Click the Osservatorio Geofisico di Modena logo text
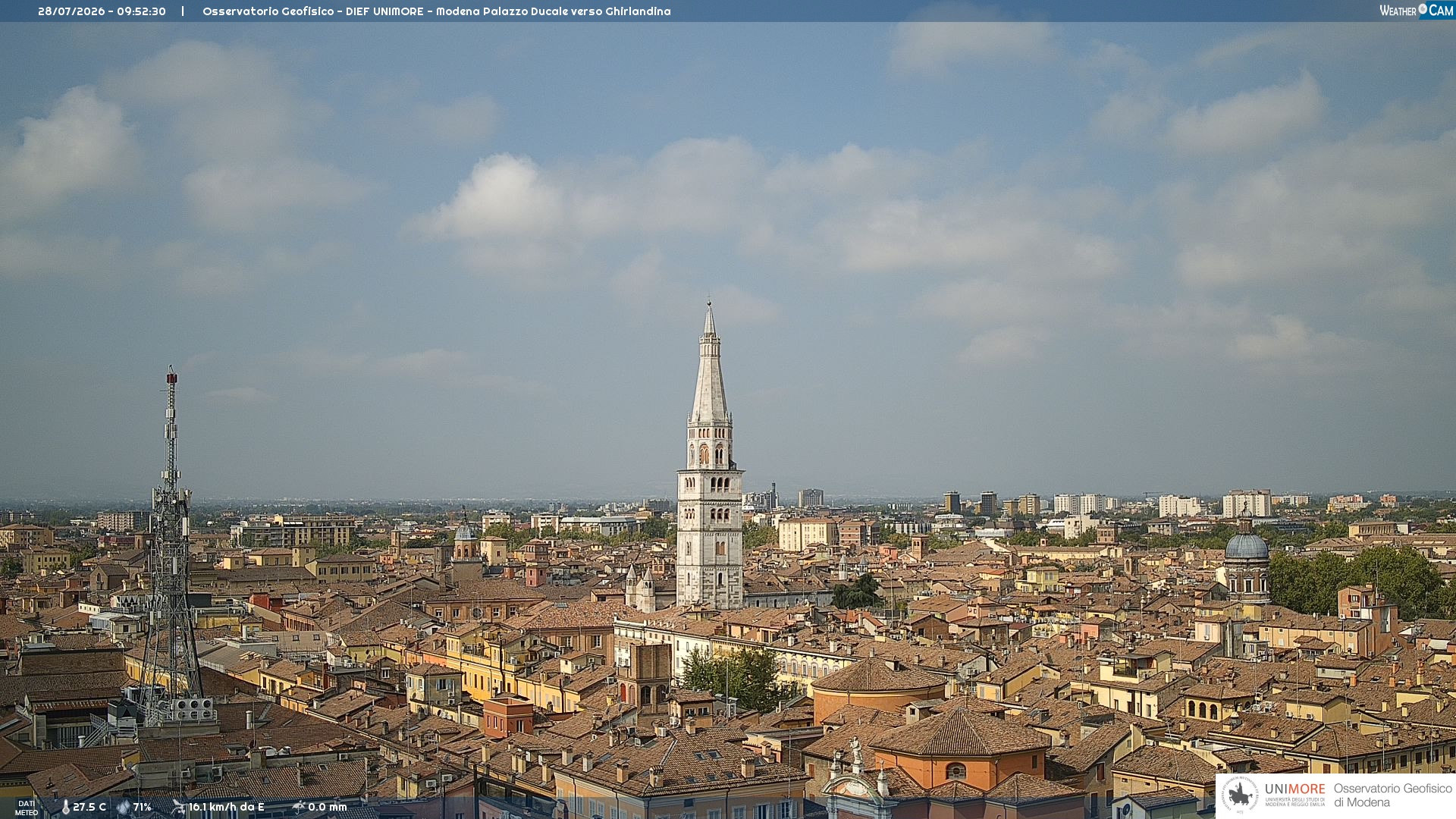This screenshot has height=819, width=1456. [1393, 795]
